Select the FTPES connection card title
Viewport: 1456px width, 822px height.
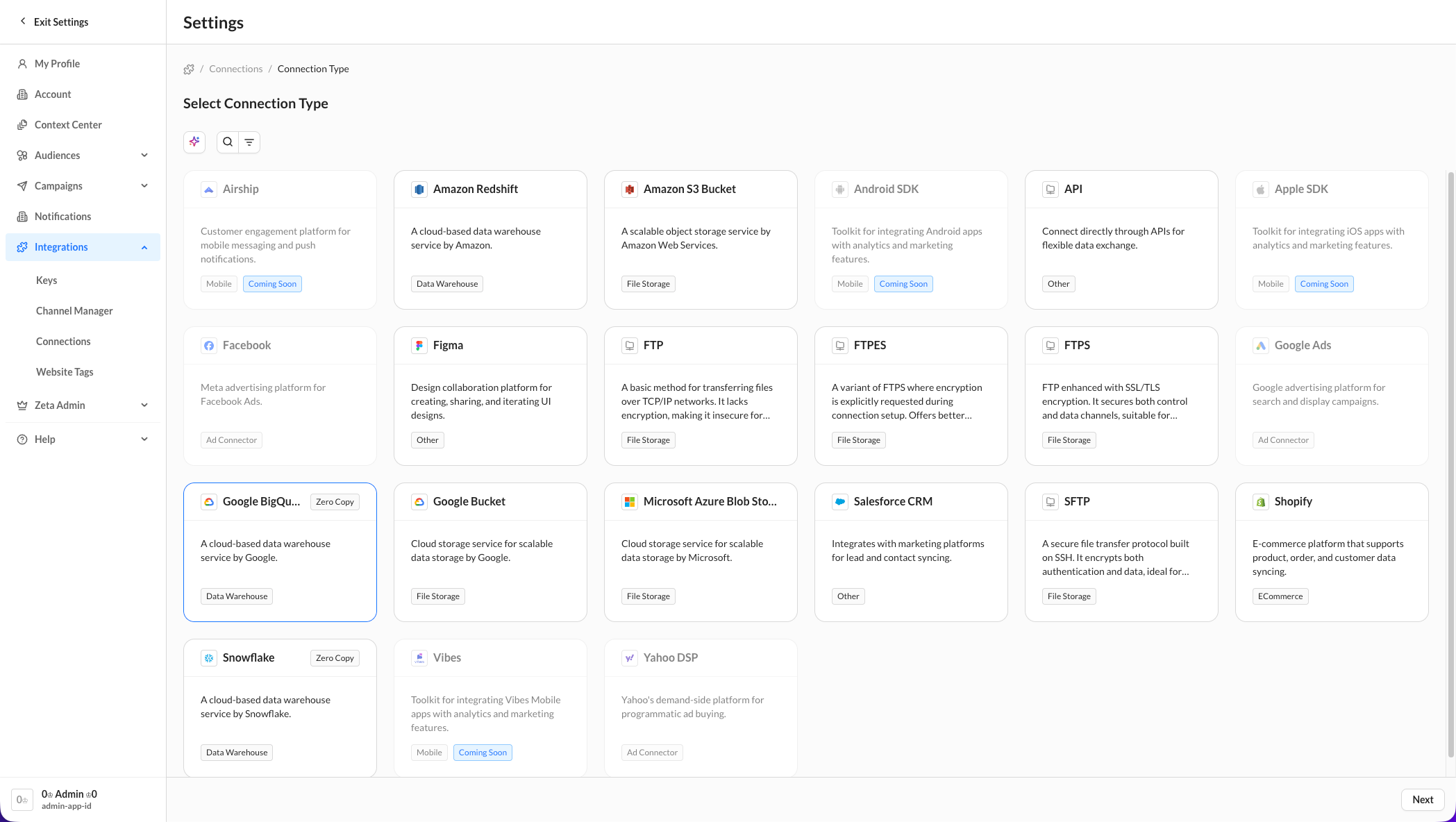pyautogui.click(x=870, y=346)
